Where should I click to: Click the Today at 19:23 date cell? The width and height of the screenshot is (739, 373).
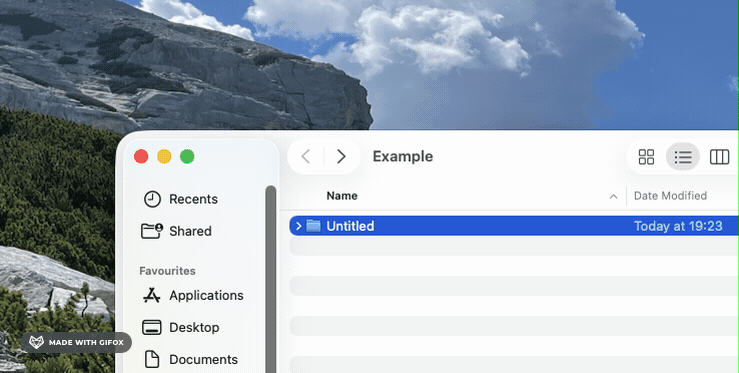tap(678, 226)
